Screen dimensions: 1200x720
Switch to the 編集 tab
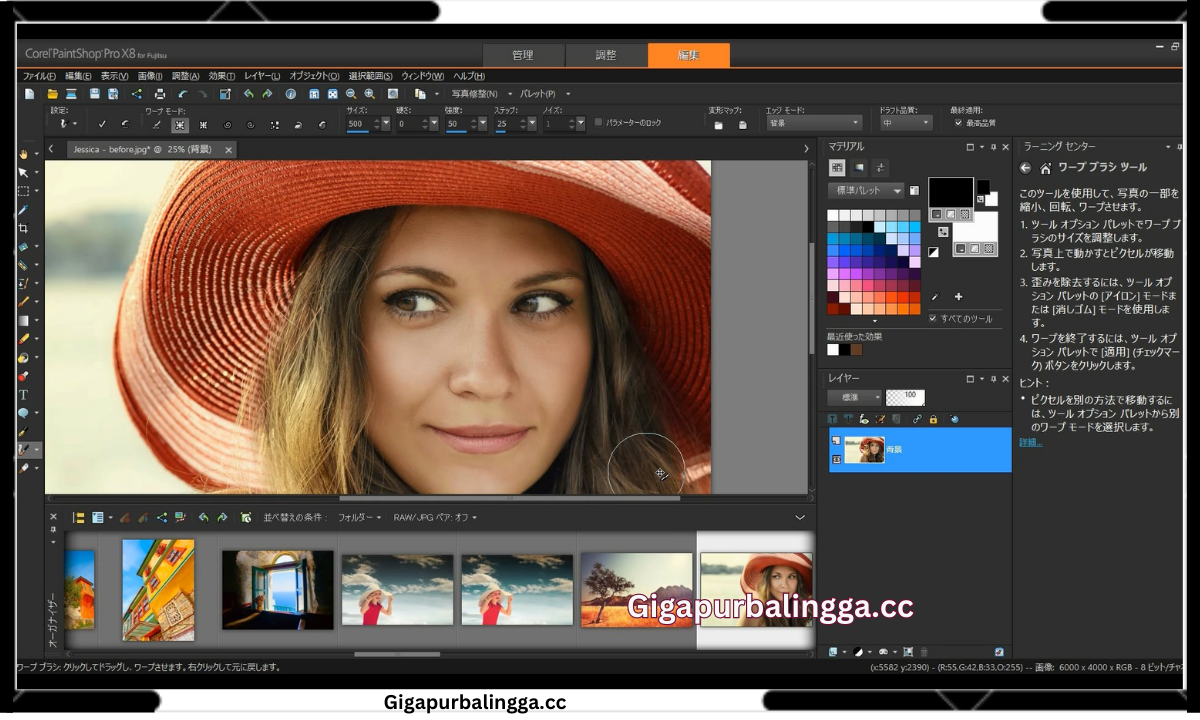click(x=689, y=56)
